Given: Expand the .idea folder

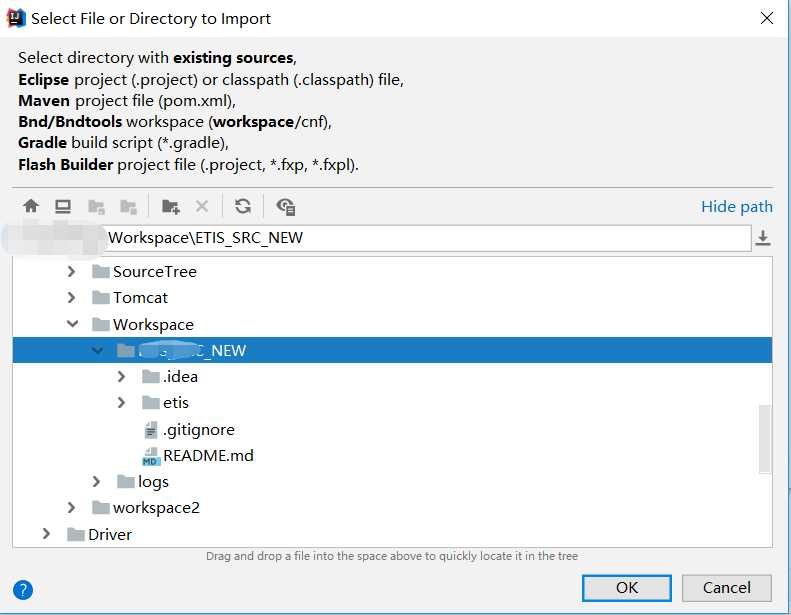Looking at the screenshot, I should click(x=121, y=376).
